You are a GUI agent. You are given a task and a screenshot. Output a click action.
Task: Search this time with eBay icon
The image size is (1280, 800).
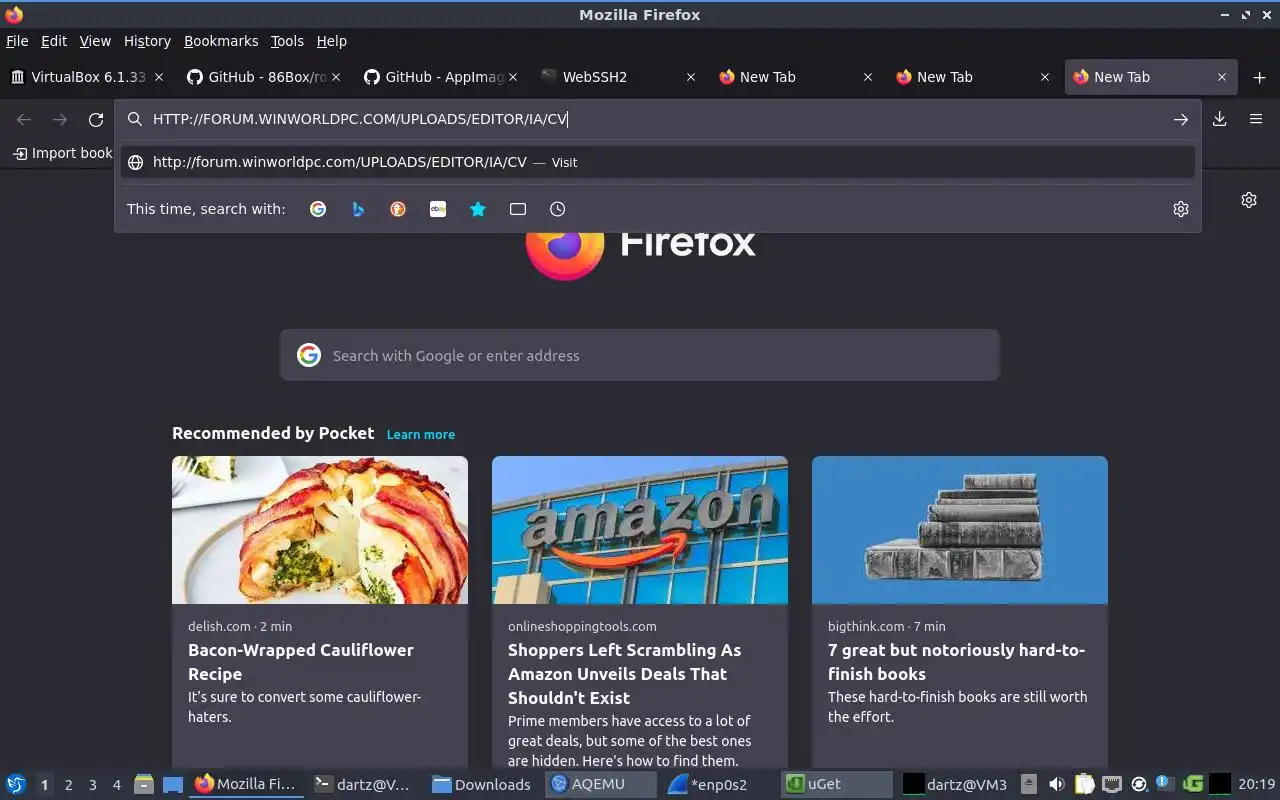(x=438, y=209)
